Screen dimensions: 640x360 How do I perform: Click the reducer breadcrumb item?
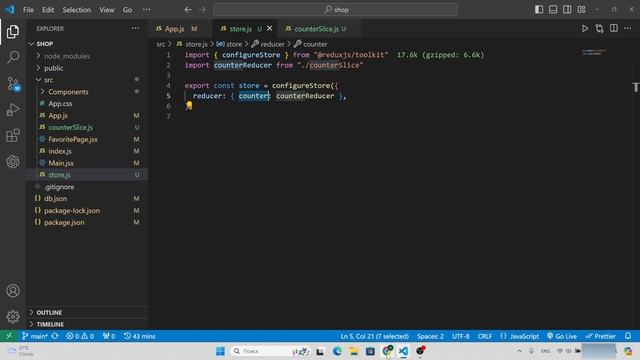pos(268,44)
